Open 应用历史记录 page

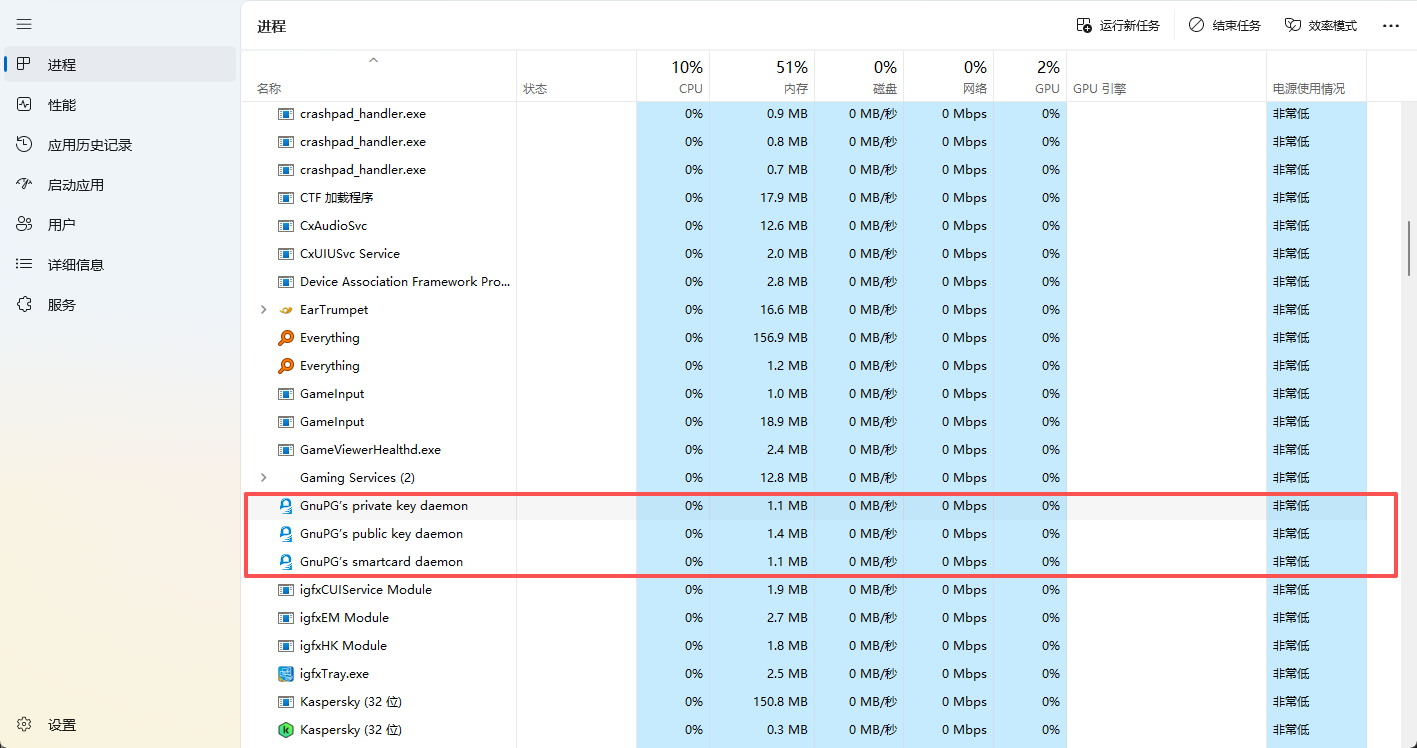[120, 145]
